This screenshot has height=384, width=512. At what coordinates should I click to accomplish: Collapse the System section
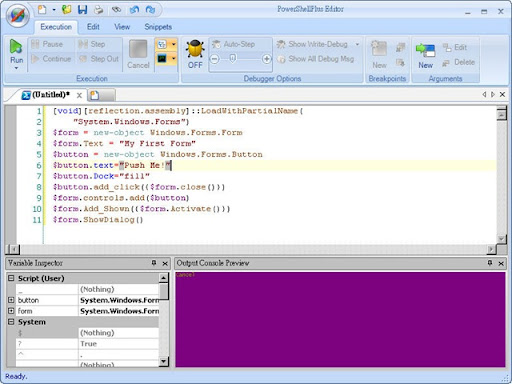click(11, 322)
